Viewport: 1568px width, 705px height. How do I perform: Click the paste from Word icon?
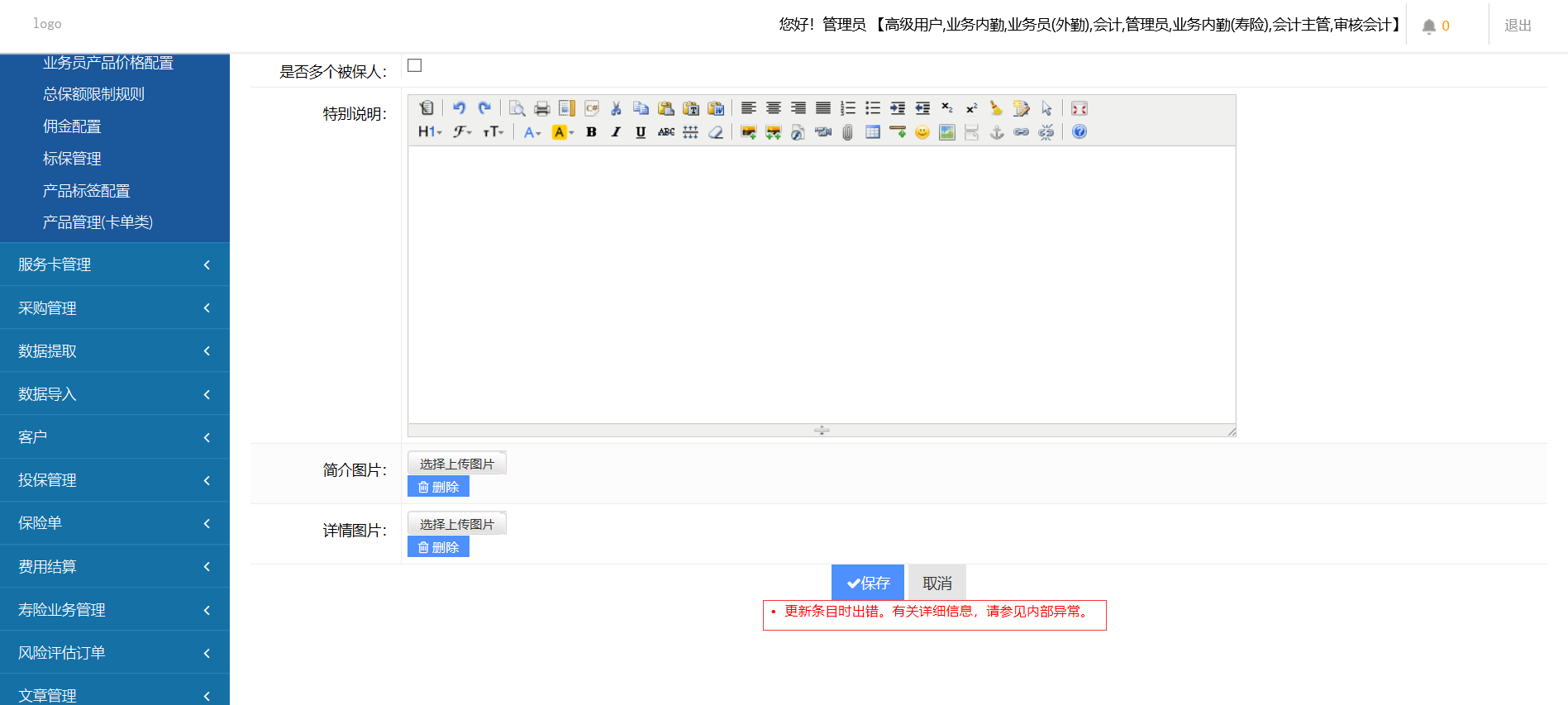point(716,108)
